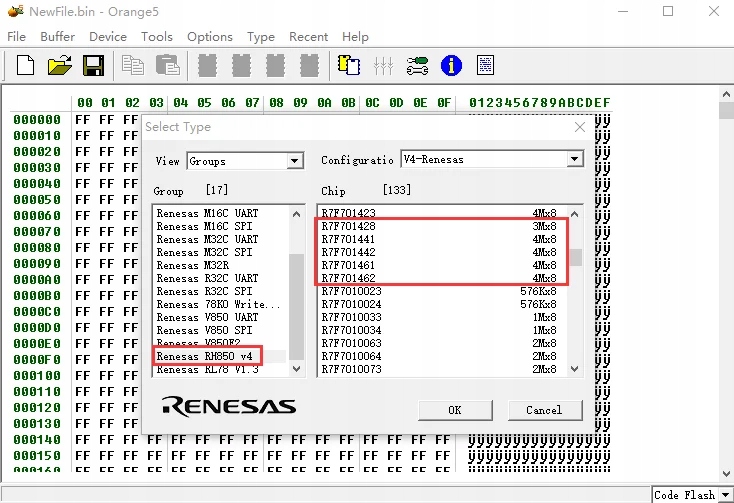The width and height of the screenshot is (734, 503).
Task: Open the sliders settings toolbar icon
Action: click(x=383, y=66)
